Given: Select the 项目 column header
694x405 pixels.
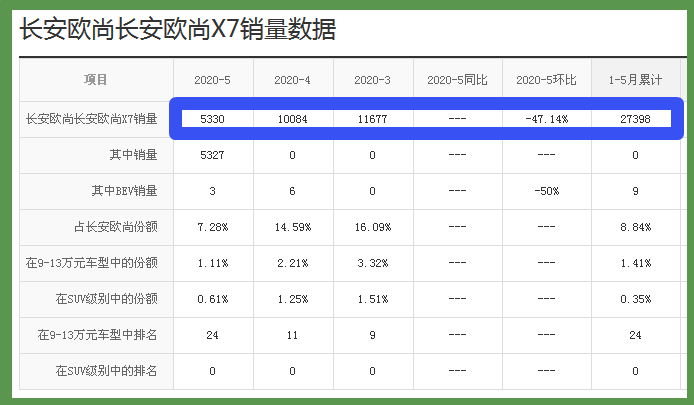Looking at the screenshot, I should (x=96, y=80).
